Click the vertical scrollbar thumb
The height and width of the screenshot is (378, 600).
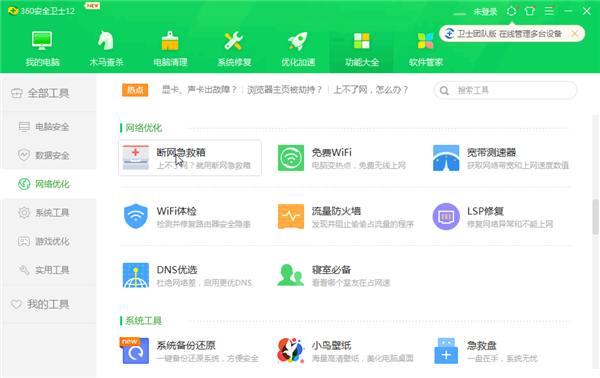[596, 217]
